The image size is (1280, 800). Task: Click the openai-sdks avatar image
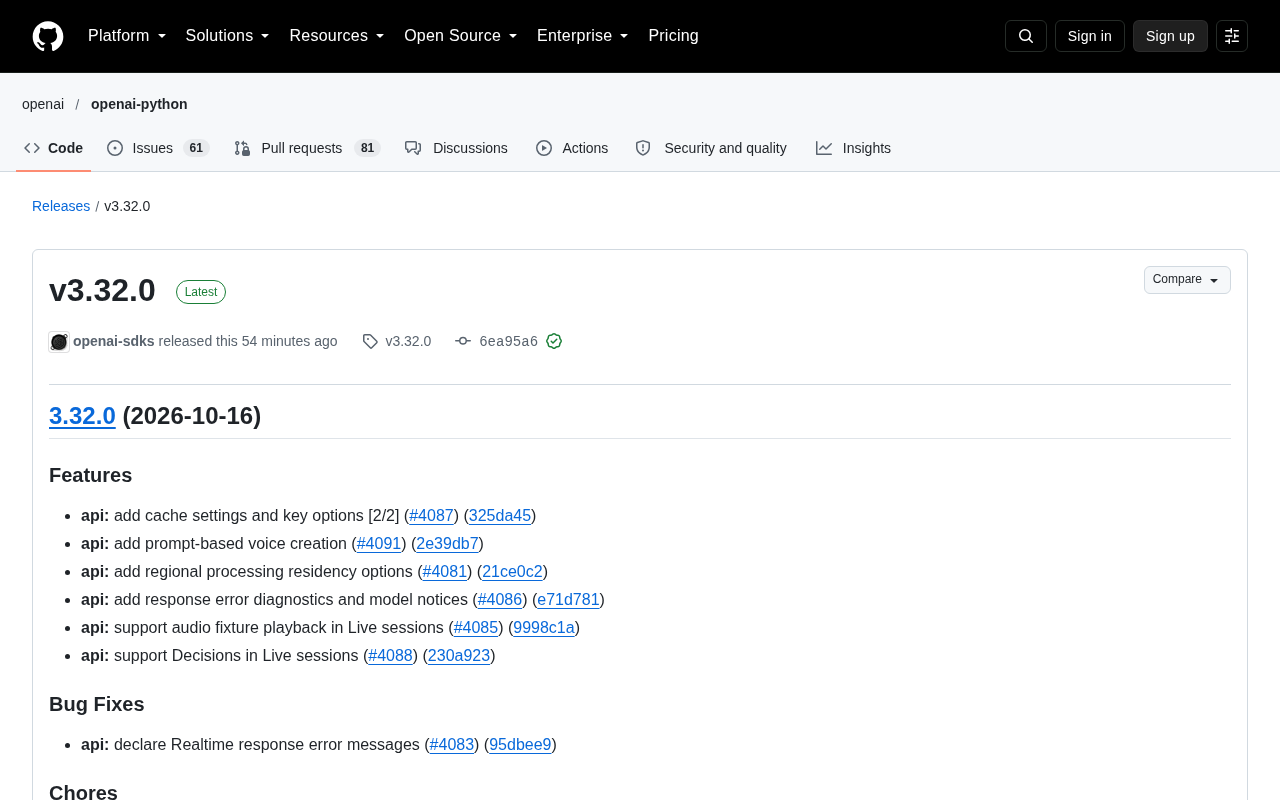pyautogui.click(x=59, y=342)
